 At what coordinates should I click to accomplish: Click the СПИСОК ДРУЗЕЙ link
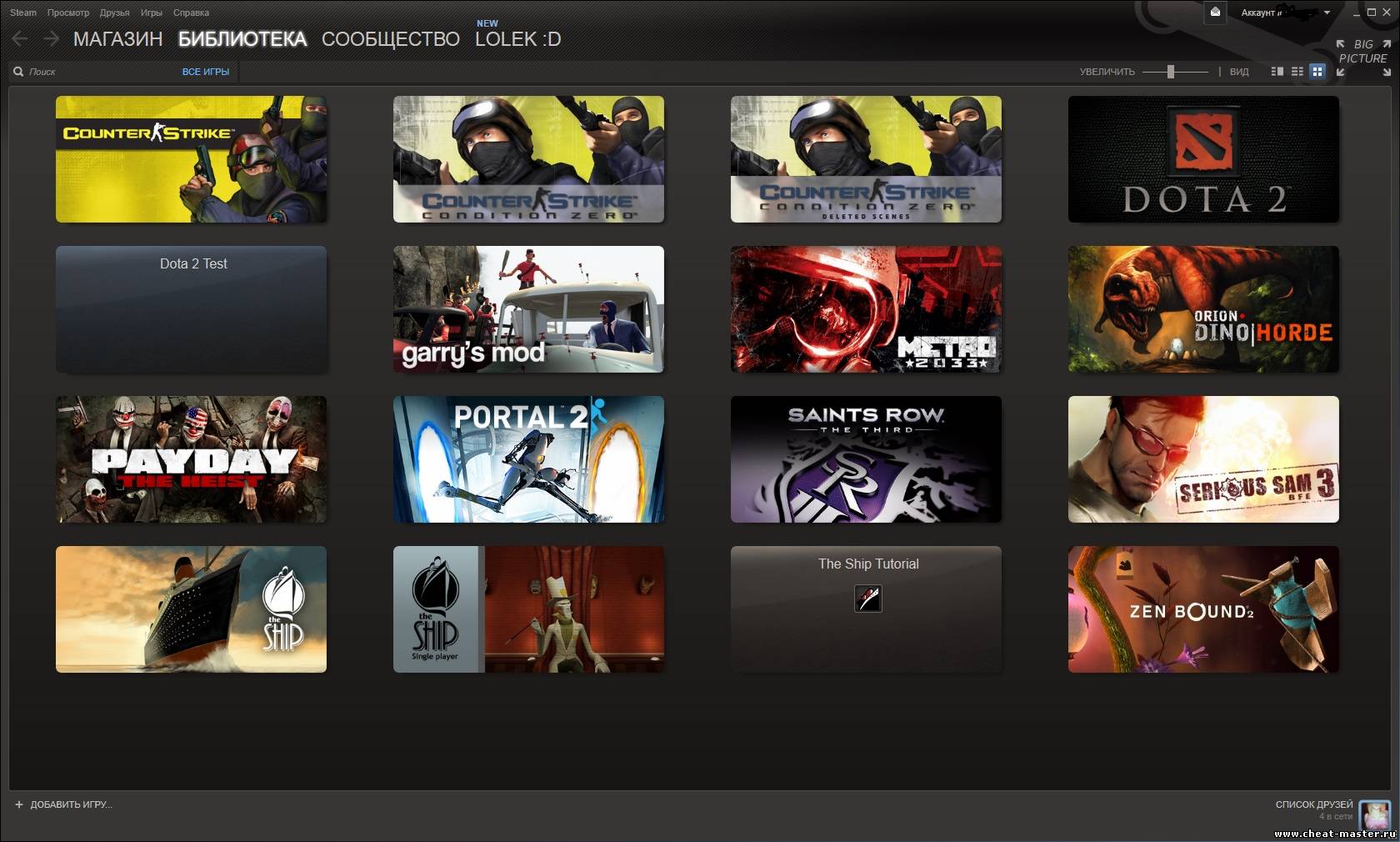1313,804
